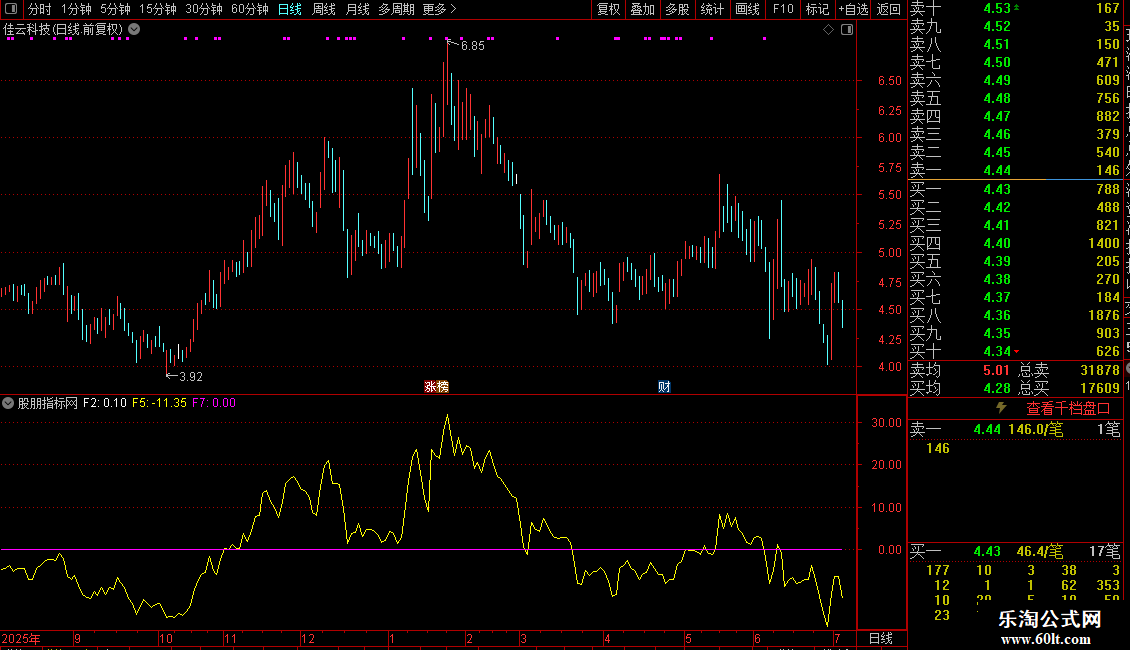Viewport: 1130px width, 650px height.
Task: Open the 统计 statistics tool
Action: 712,9
